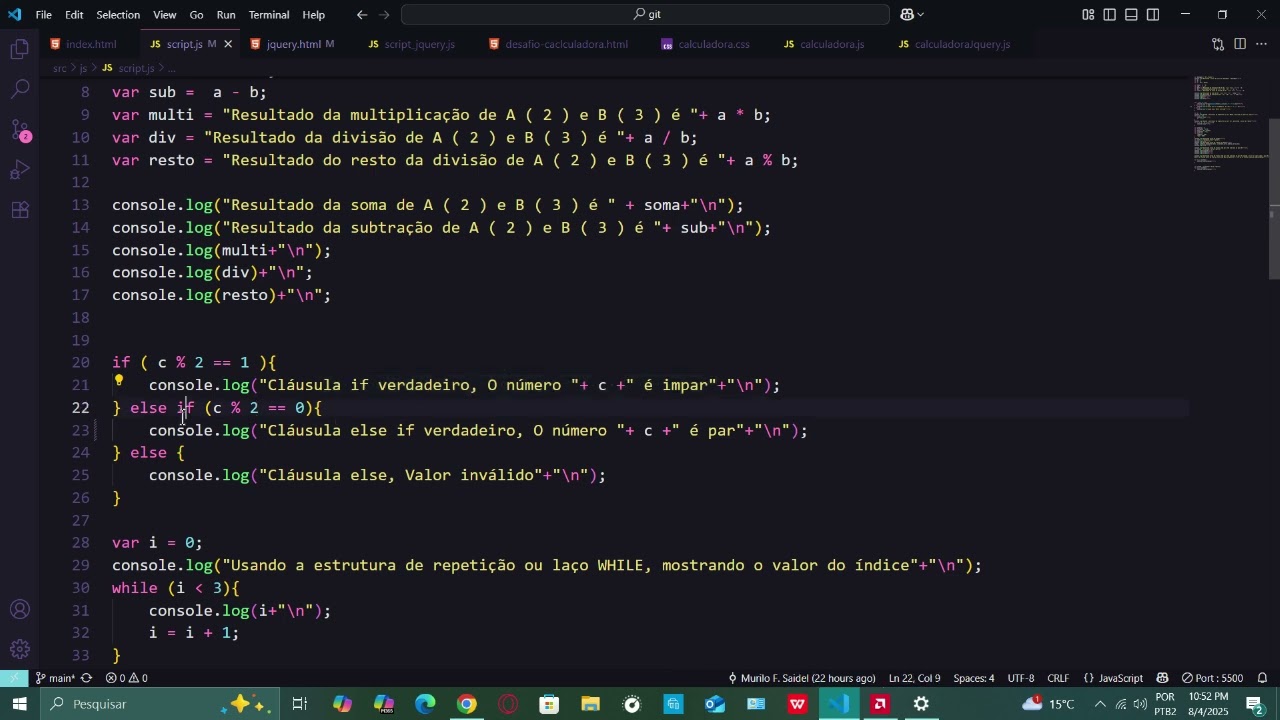The width and height of the screenshot is (1280, 720).
Task: Click the git search command center box
Action: click(645, 15)
